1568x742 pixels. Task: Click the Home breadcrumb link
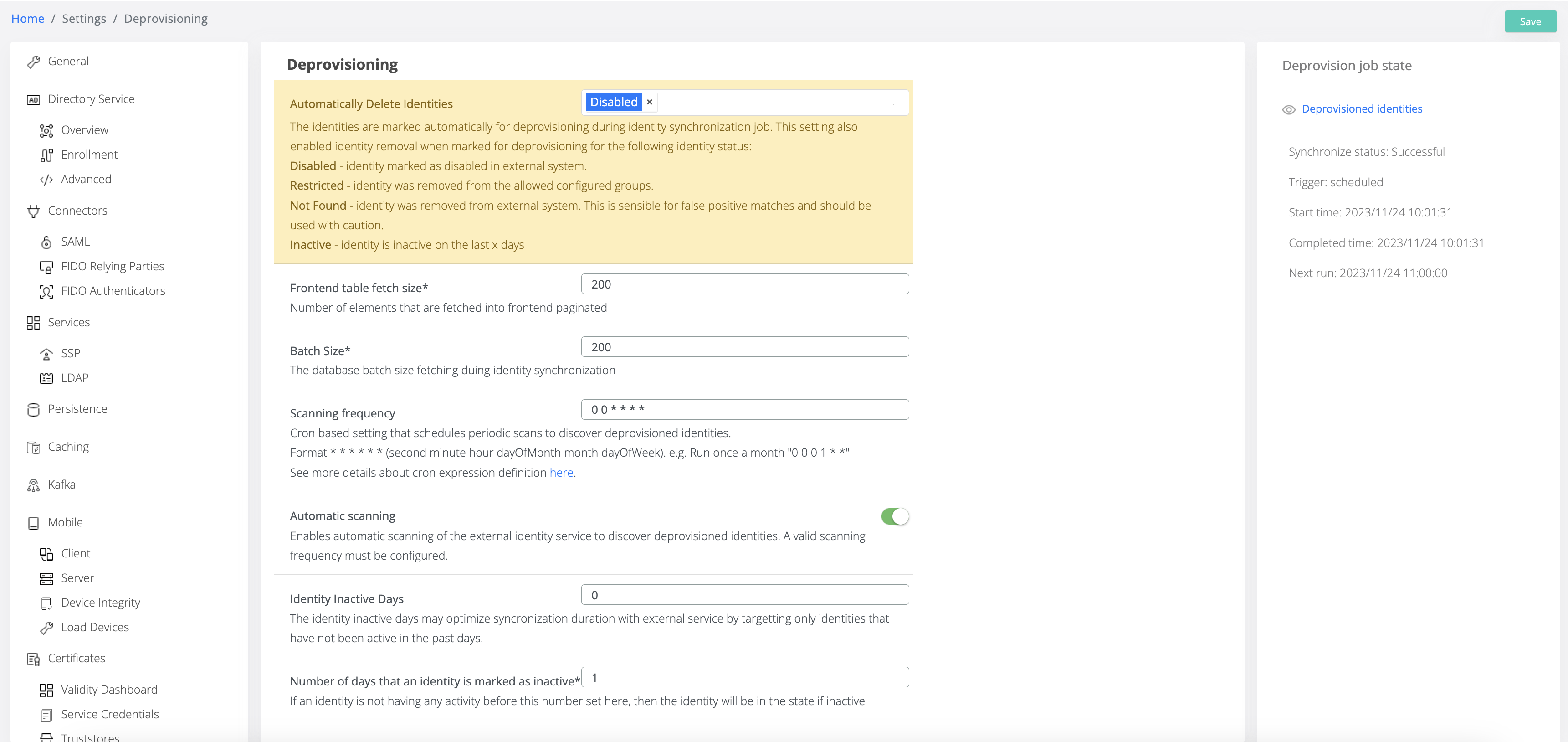[27, 19]
